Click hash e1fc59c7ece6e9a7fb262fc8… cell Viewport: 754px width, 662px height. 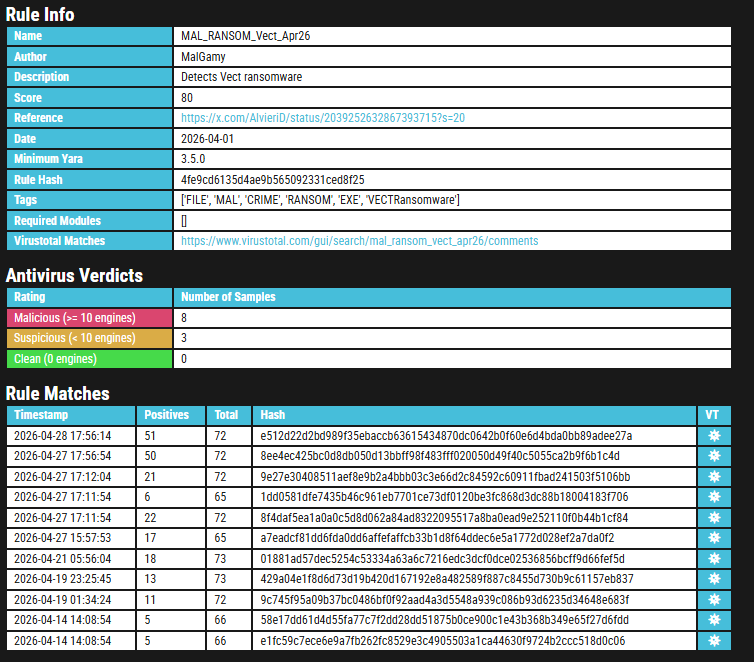click(474, 640)
